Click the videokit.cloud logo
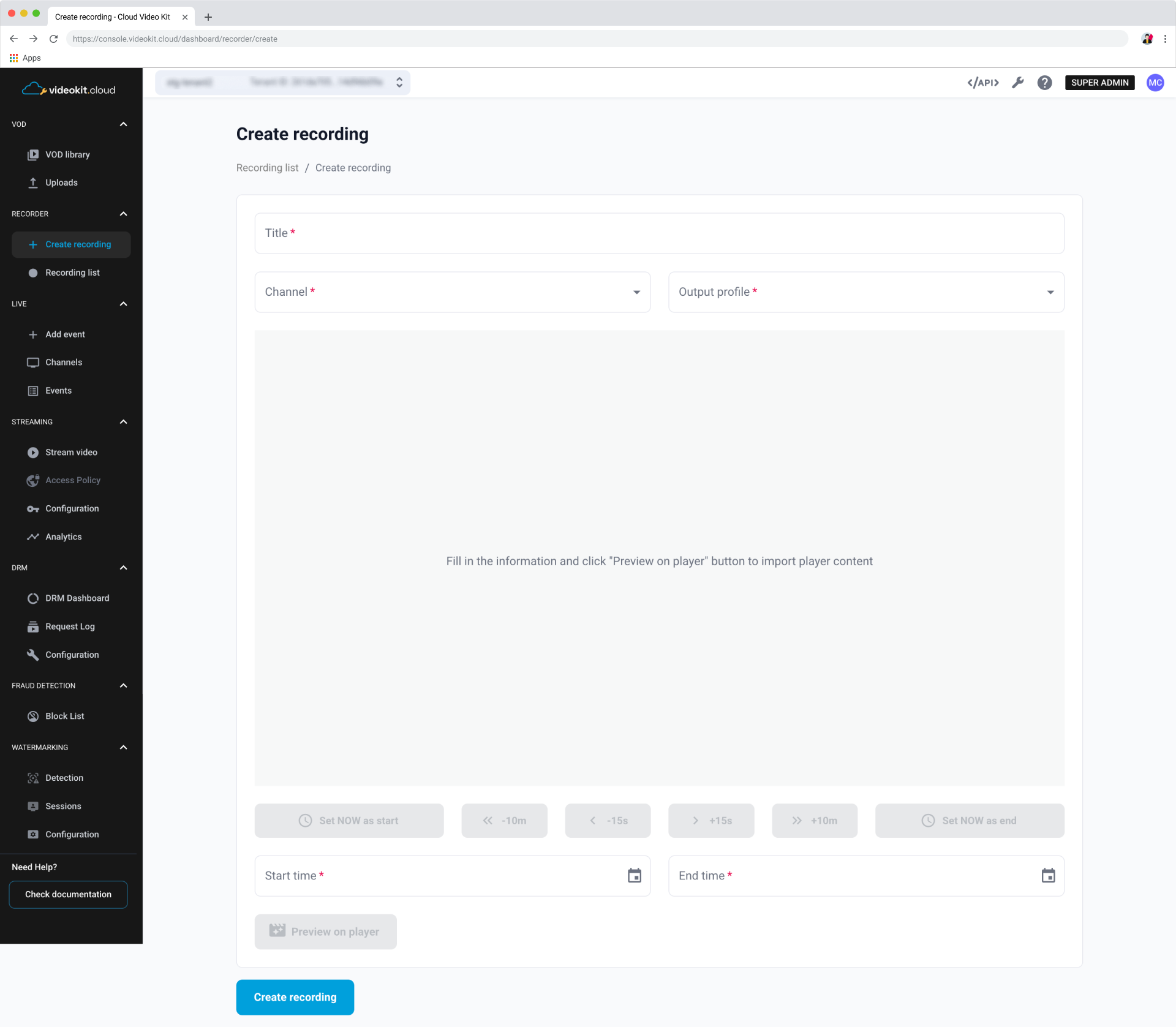The width and height of the screenshot is (1176, 1027). click(x=69, y=89)
